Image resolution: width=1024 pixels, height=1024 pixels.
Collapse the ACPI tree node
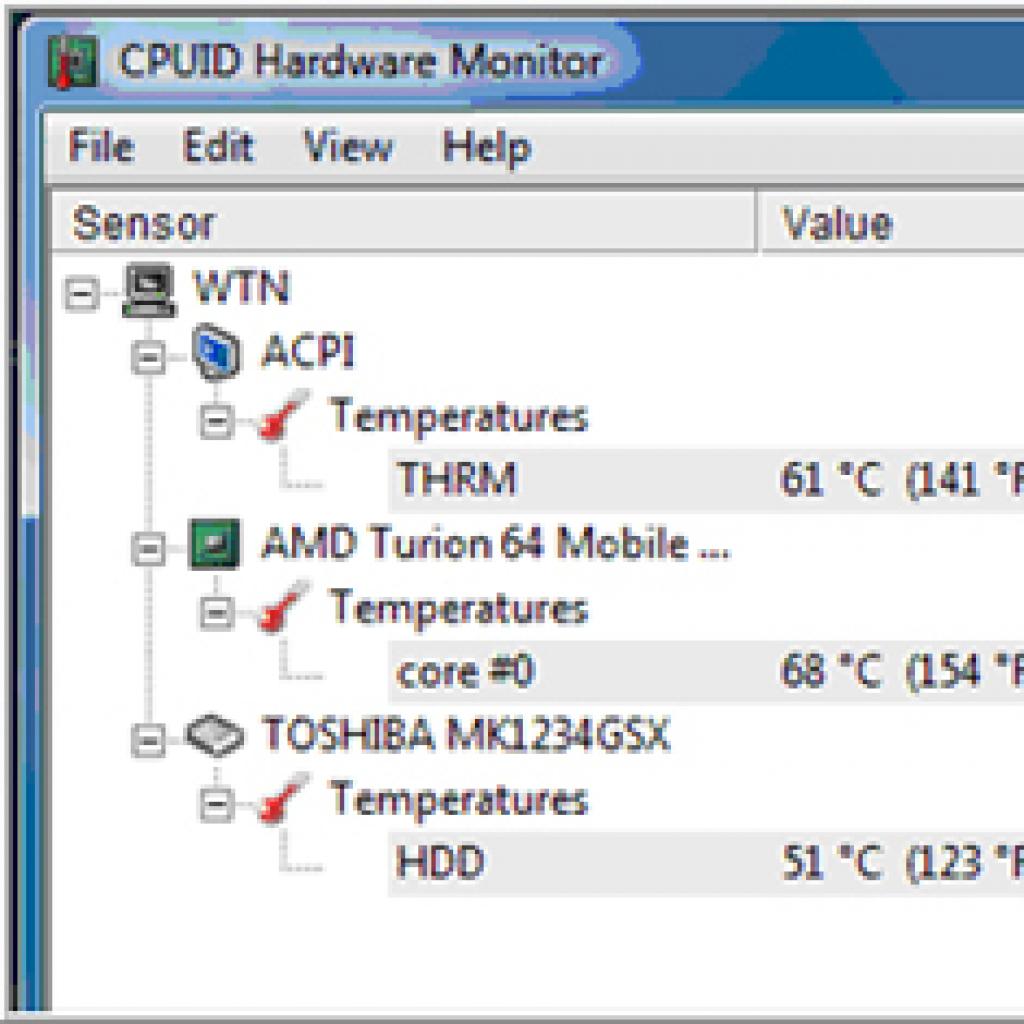[149, 357]
